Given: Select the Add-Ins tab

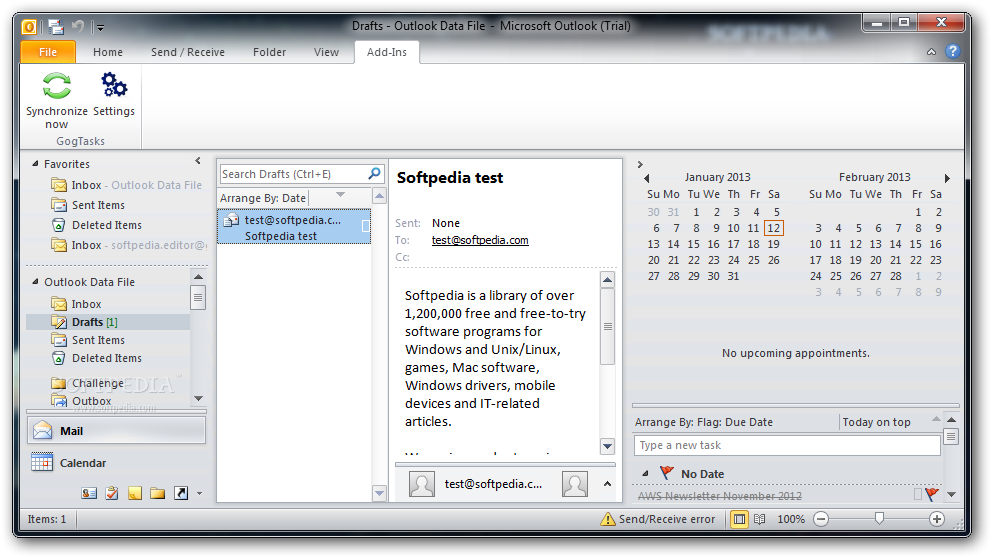Looking at the screenshot, I should tap(387, 52).
